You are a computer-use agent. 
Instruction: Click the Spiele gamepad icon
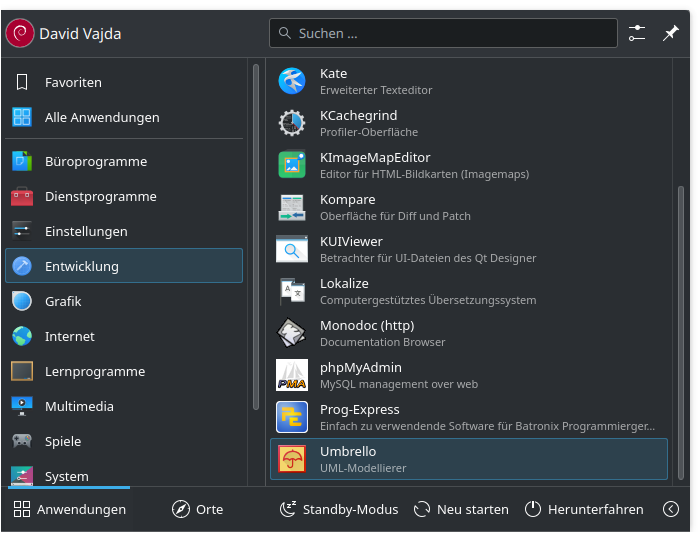22,441
